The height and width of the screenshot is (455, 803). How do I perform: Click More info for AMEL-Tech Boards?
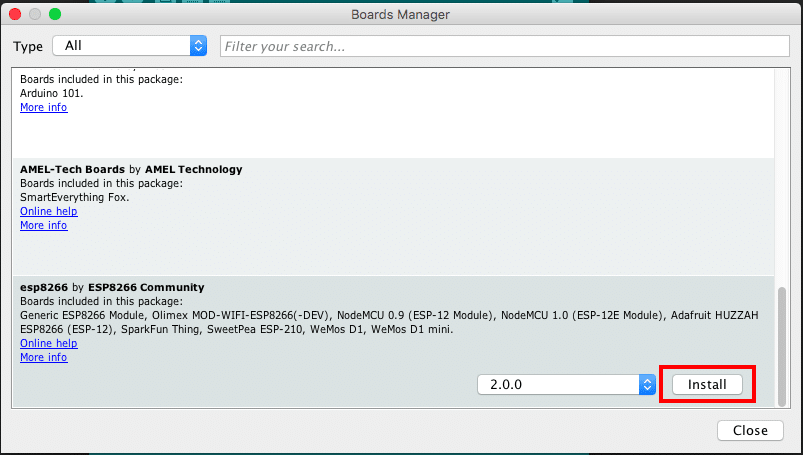43,225
